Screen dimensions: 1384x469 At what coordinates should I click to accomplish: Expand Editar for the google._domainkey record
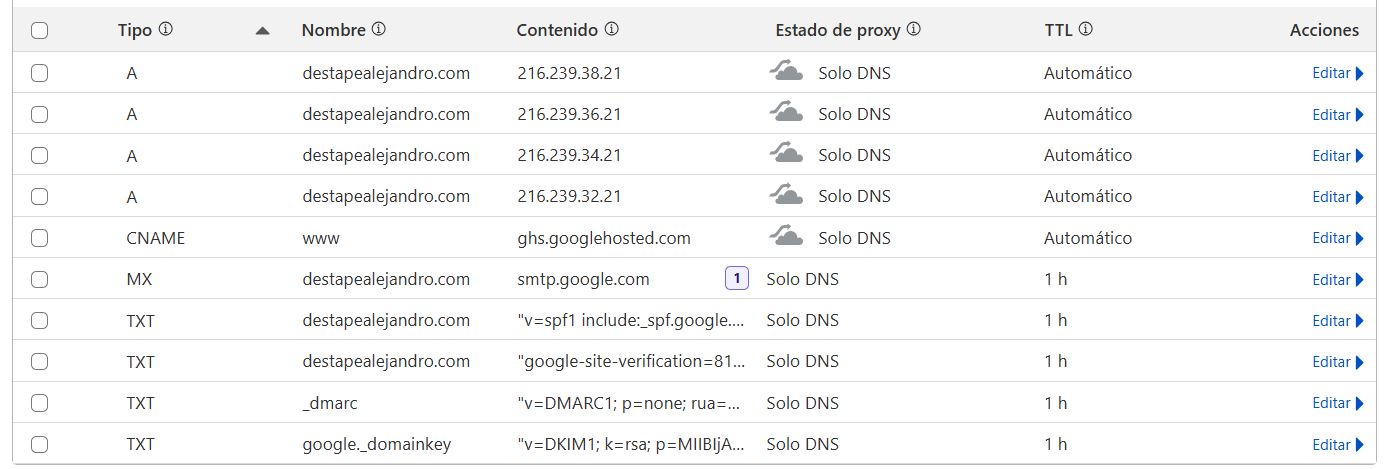coord(1337,445)
